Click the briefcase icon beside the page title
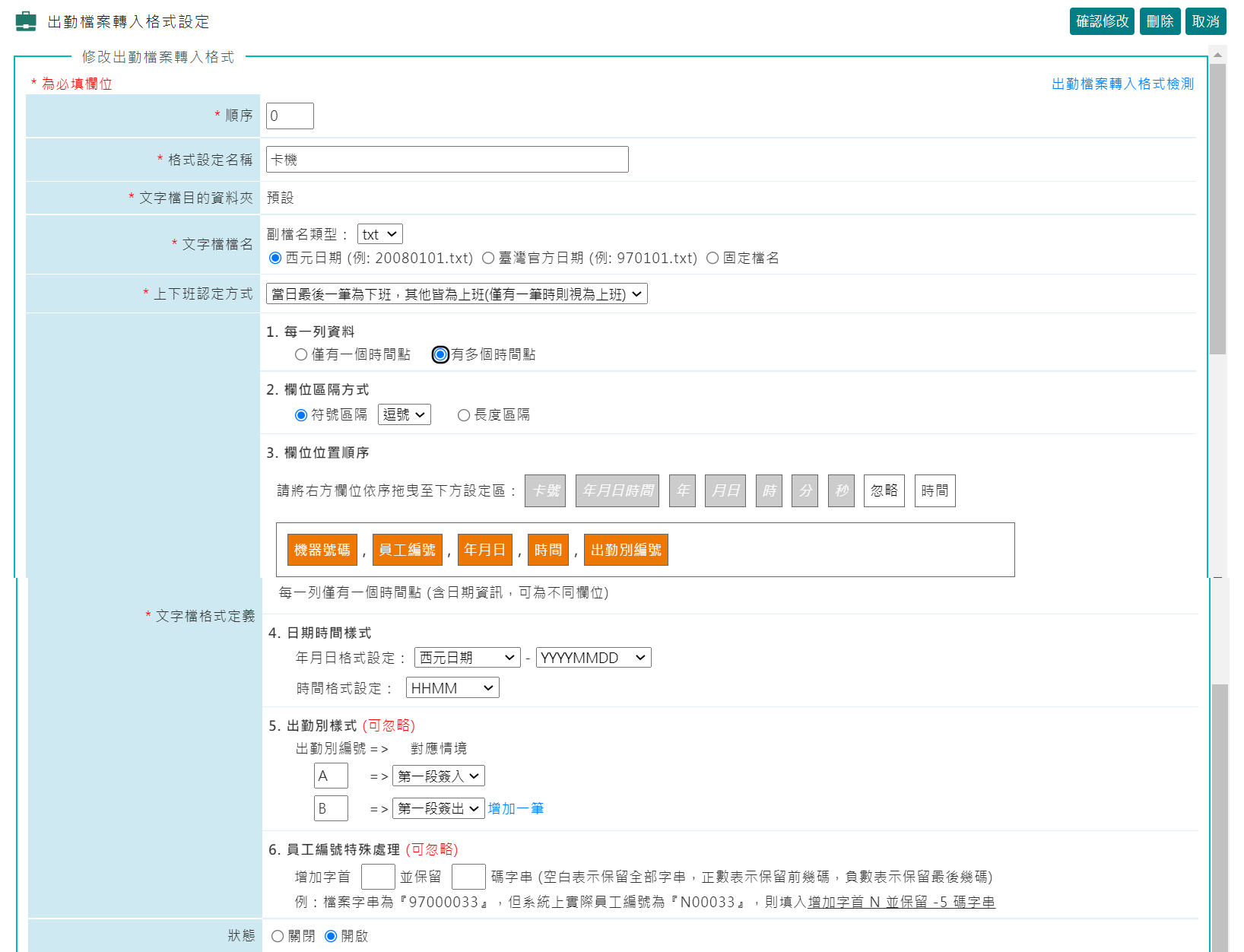 click(26, 21)
